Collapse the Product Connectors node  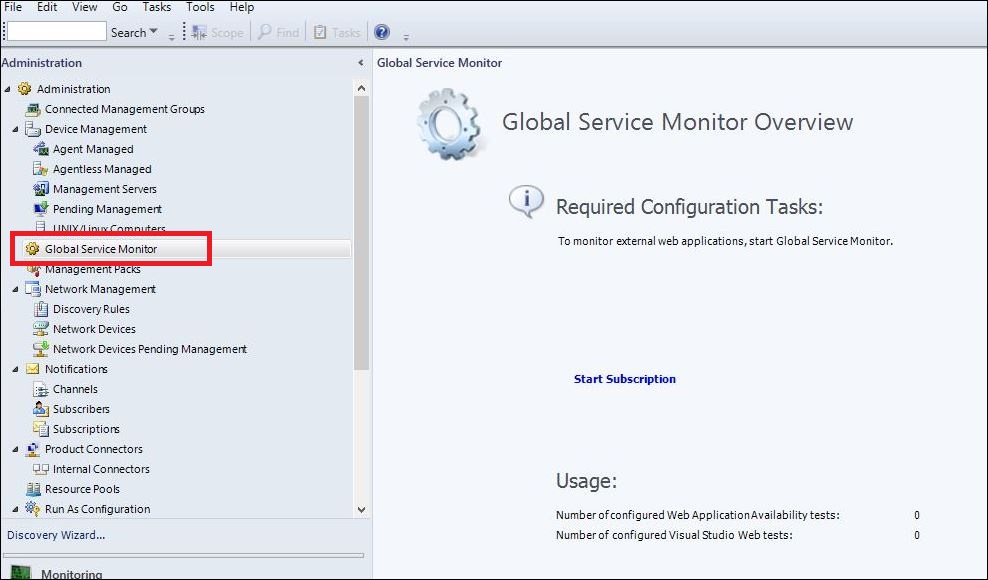coord(16,450)
